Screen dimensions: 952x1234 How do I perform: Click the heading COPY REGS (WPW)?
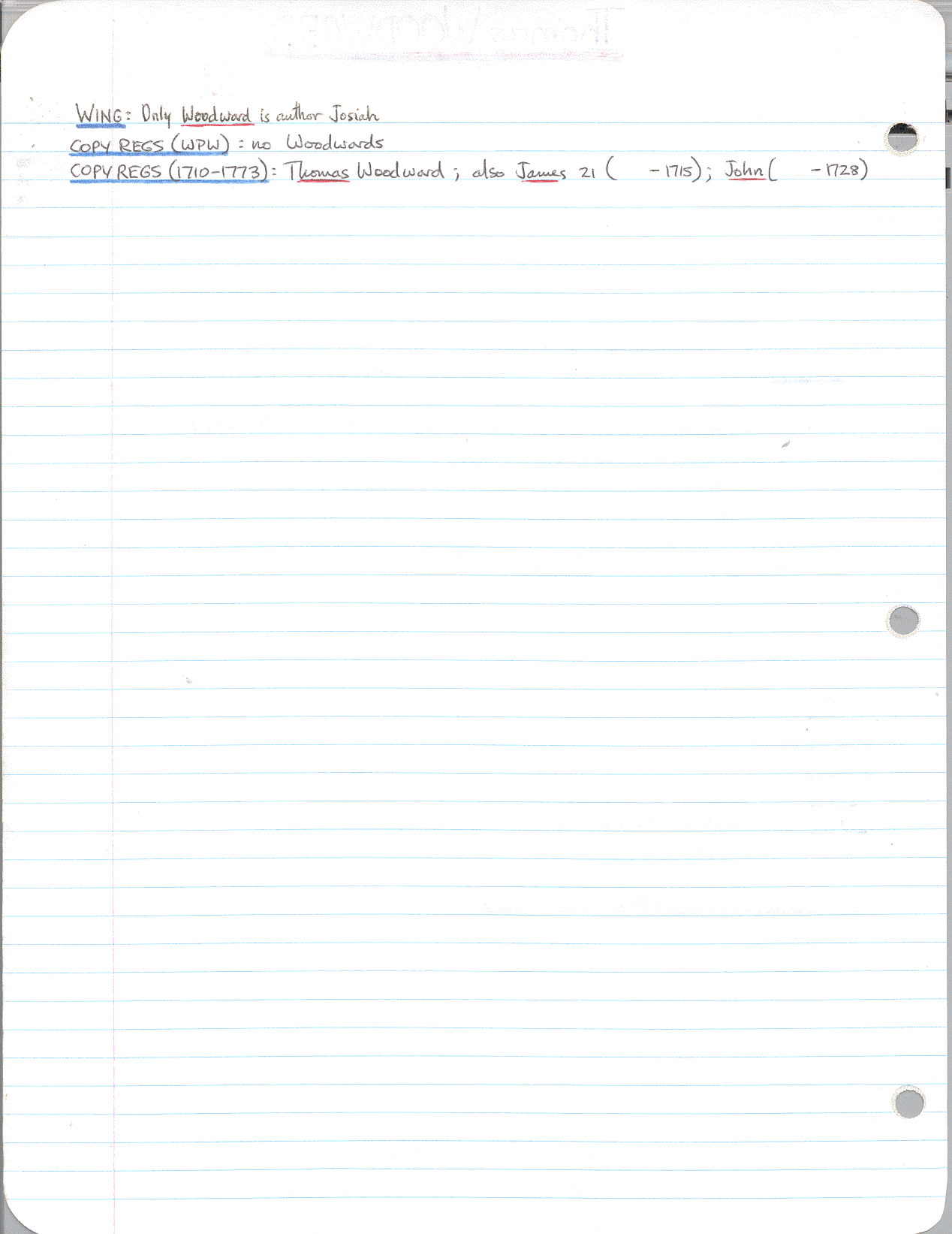(x=149, y=143)
